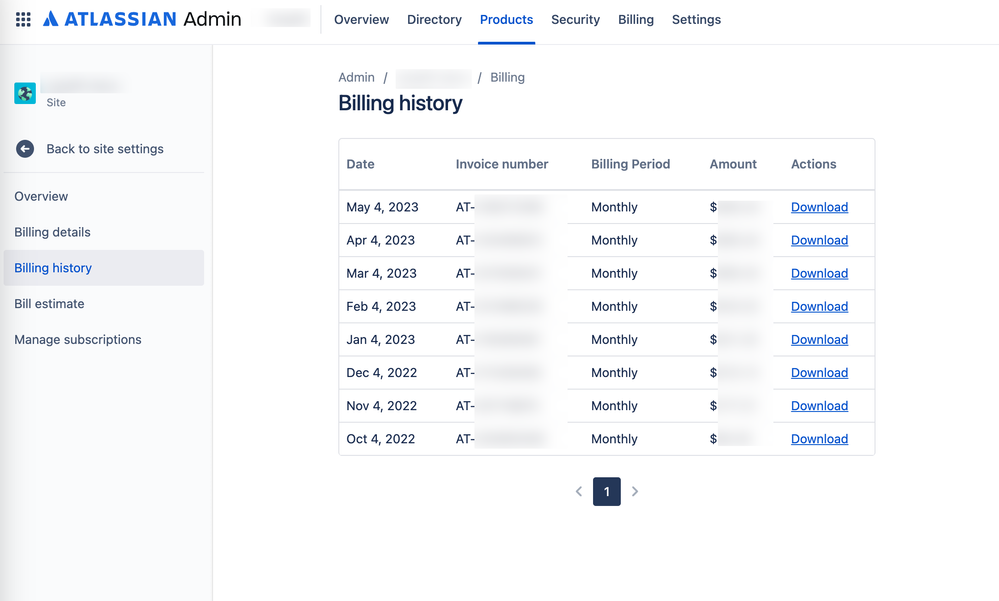999x601 pixels.
Task: Open Manage subscriptions in sidebar
Action: [x=104, y=339]
